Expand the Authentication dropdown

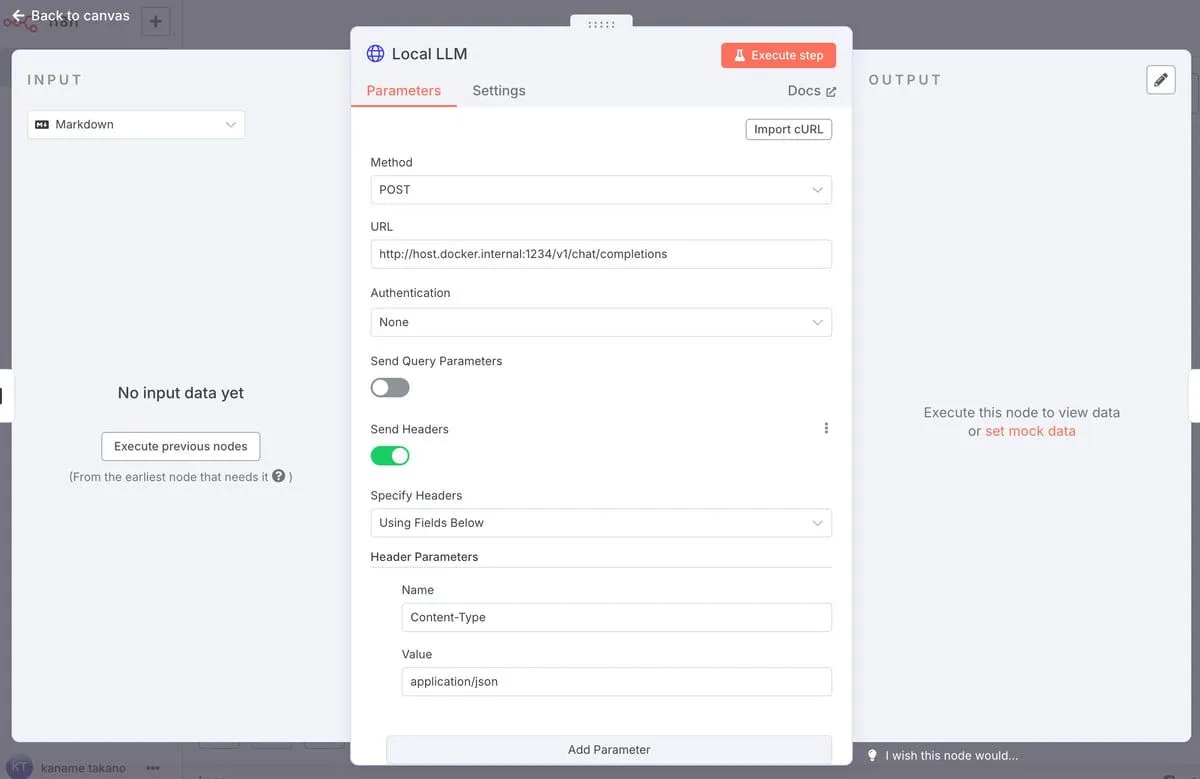(600, 322)
